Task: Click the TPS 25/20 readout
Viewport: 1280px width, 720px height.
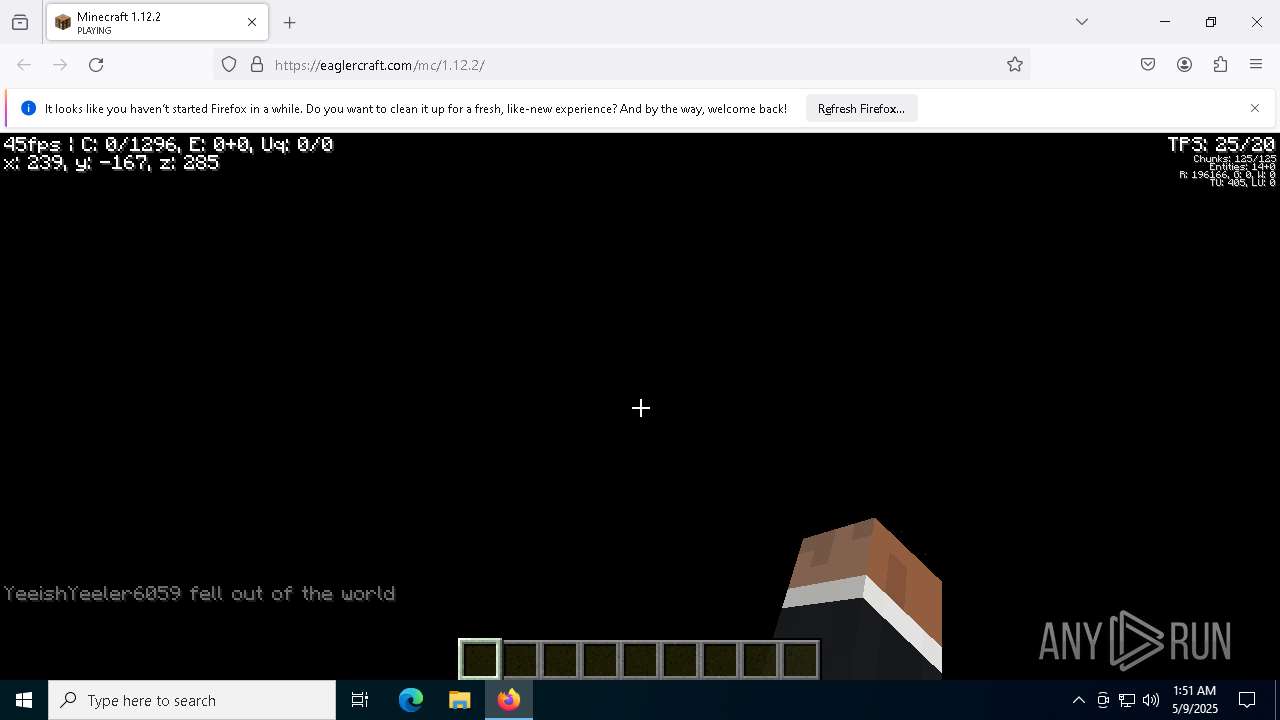Action: [x=1221, y=145]
